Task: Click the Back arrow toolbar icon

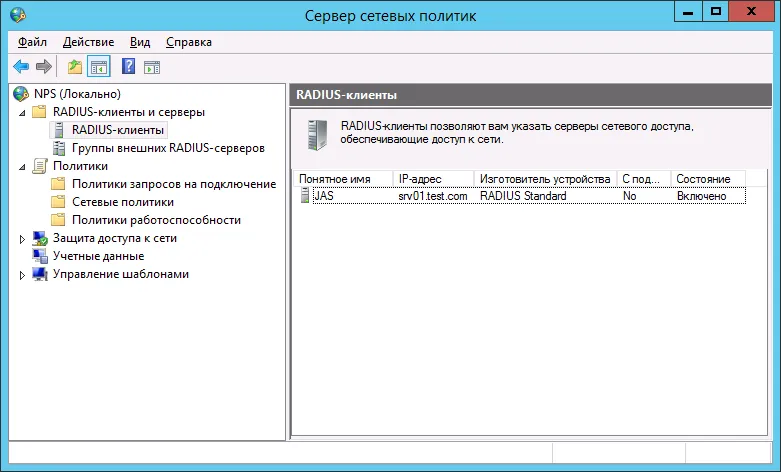Action: click(21, 66)
